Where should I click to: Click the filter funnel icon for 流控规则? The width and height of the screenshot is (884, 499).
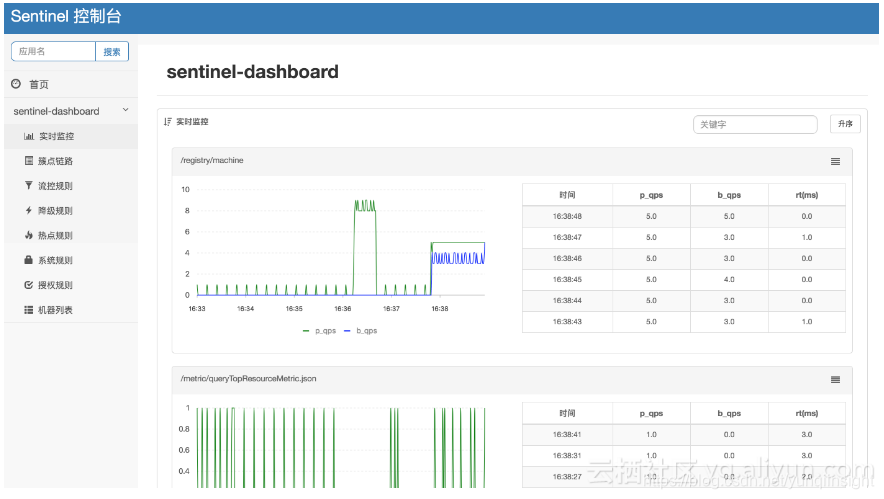(x=29, y=186)
